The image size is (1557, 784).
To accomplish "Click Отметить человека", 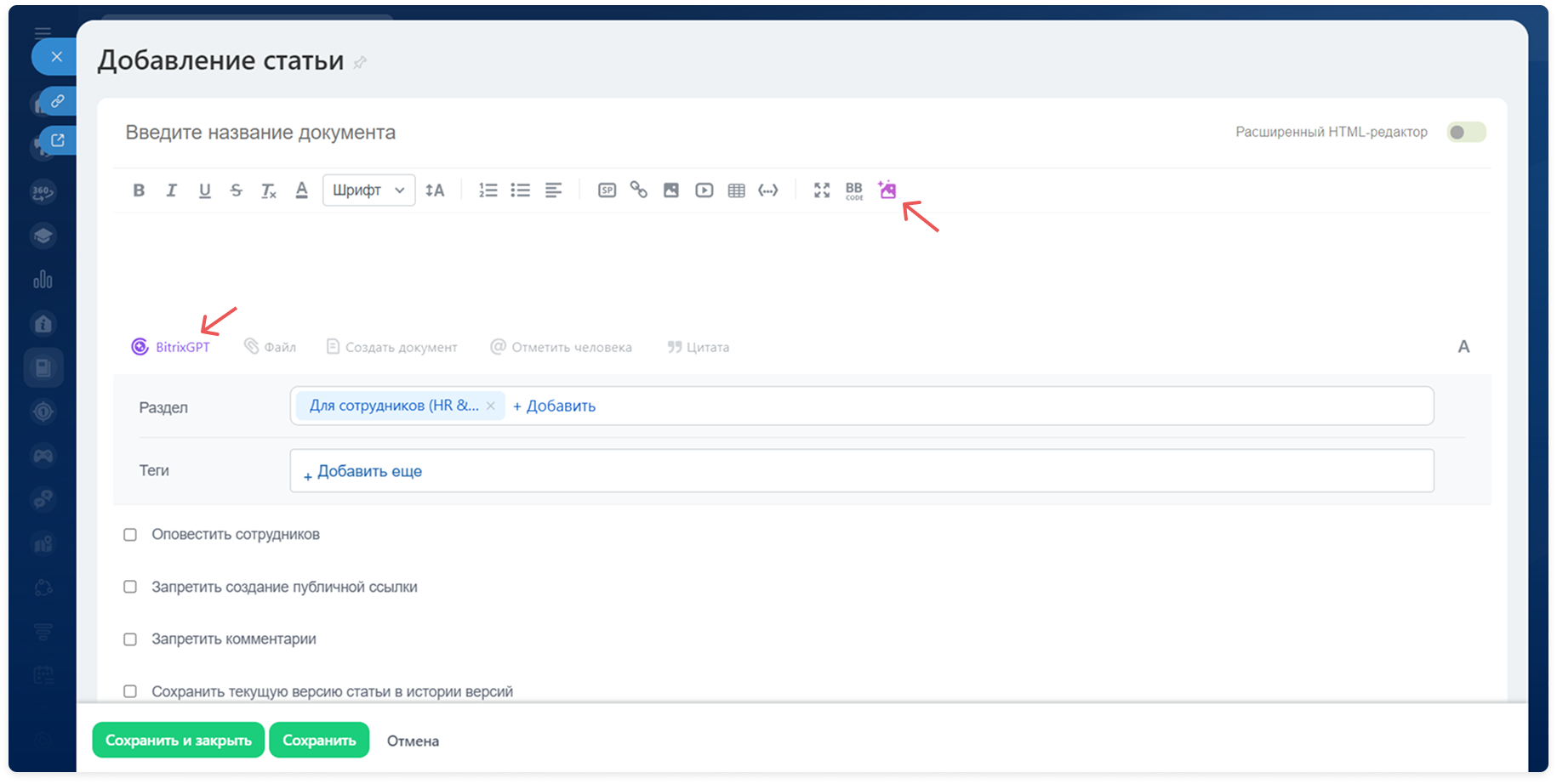I will (562, 347).
